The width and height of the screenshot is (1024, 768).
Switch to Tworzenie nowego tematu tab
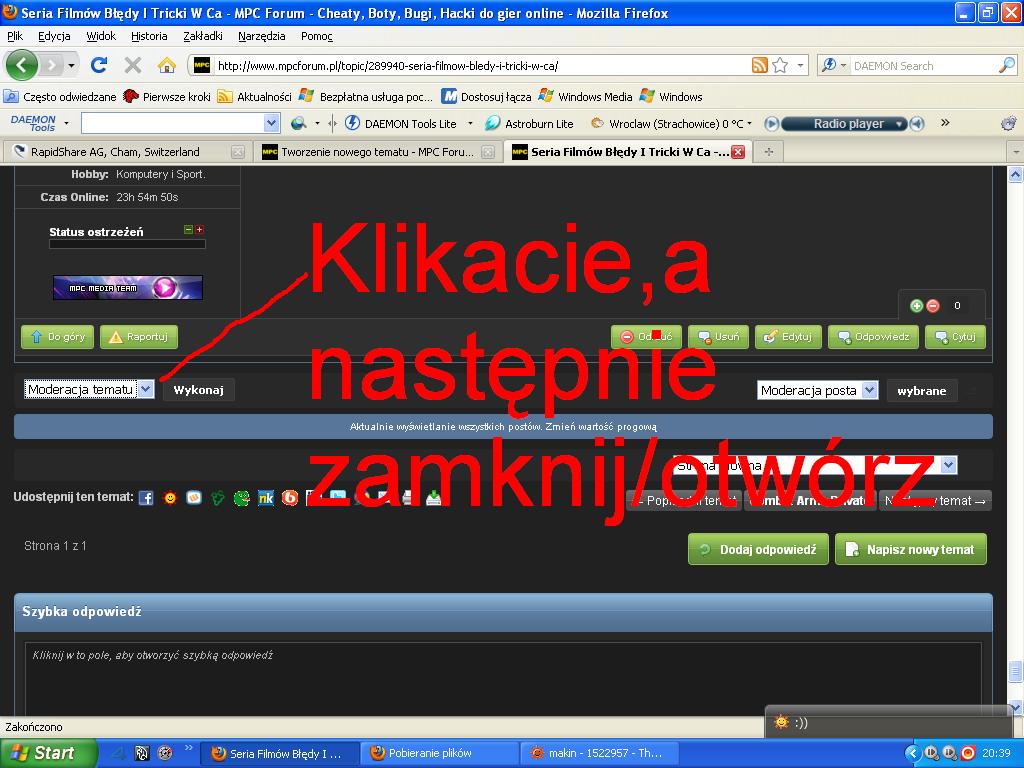tap(377, 152)
